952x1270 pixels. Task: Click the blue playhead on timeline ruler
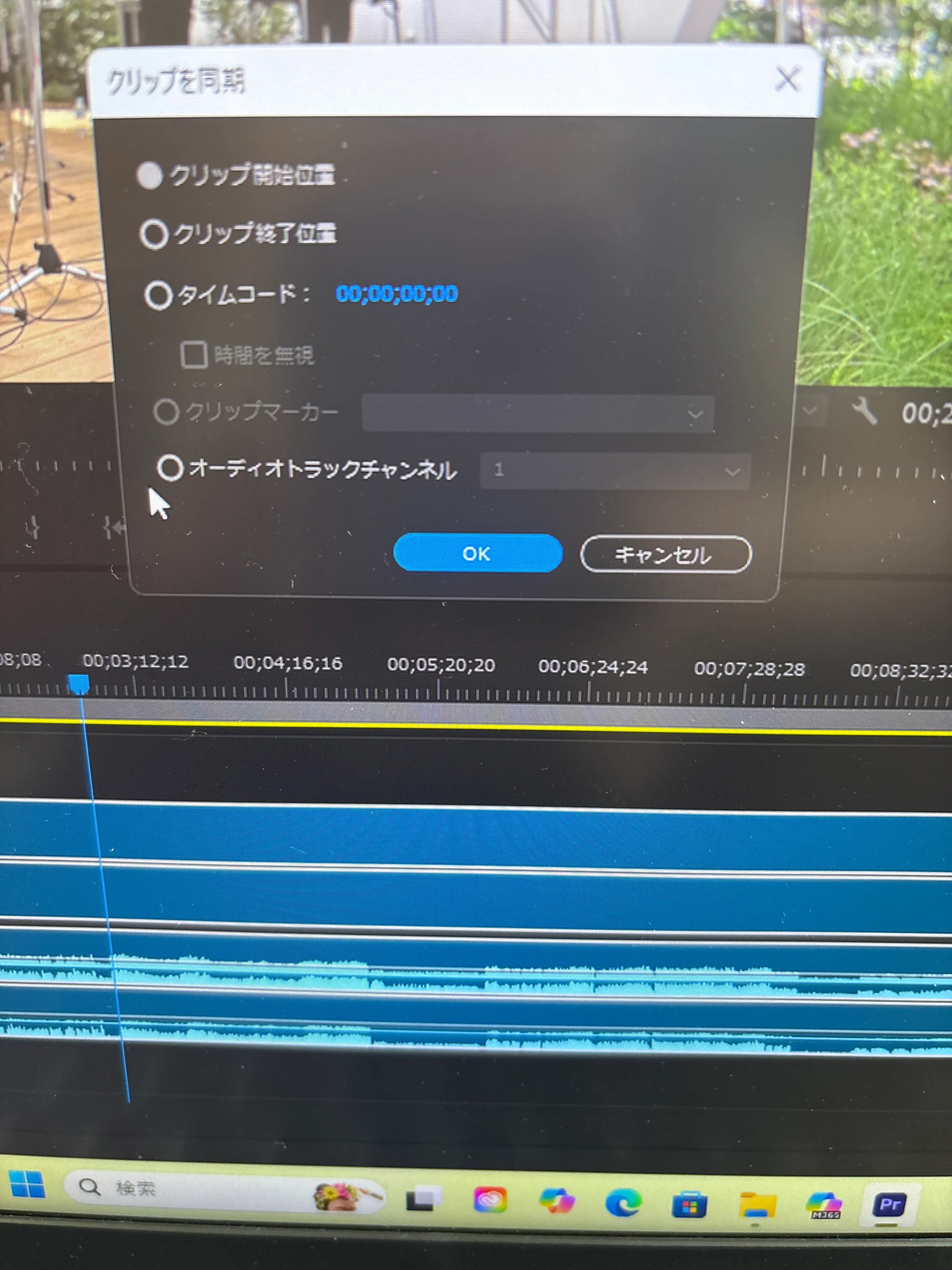pyautogui.click(x=79, y=683)
